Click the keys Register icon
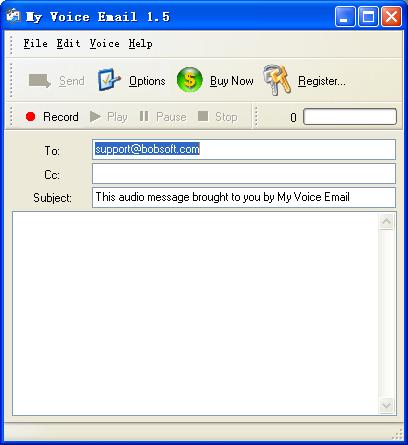 pyautogui.click(x=277, y=80)
